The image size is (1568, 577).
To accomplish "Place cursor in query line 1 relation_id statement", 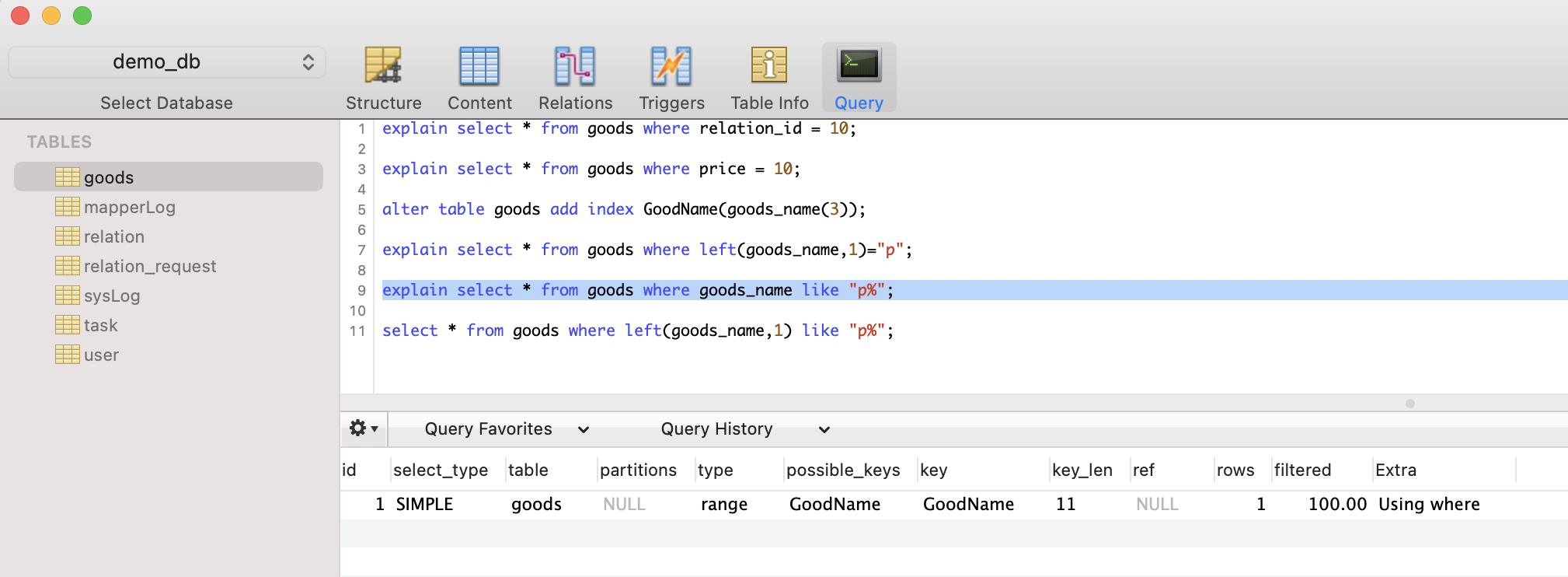I will click(619, 128).
